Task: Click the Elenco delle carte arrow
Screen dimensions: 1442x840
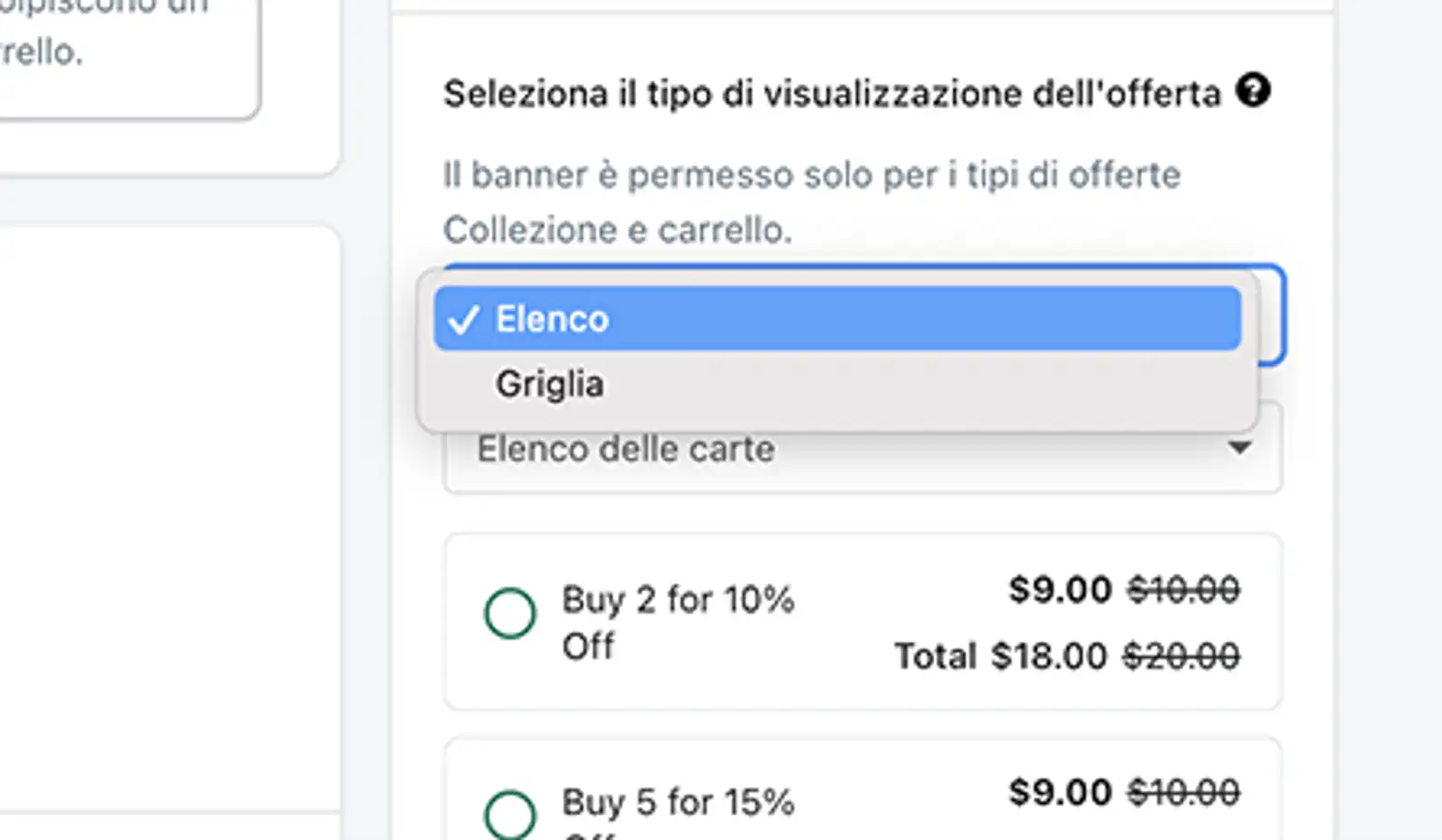Action: click(1240, 448)
